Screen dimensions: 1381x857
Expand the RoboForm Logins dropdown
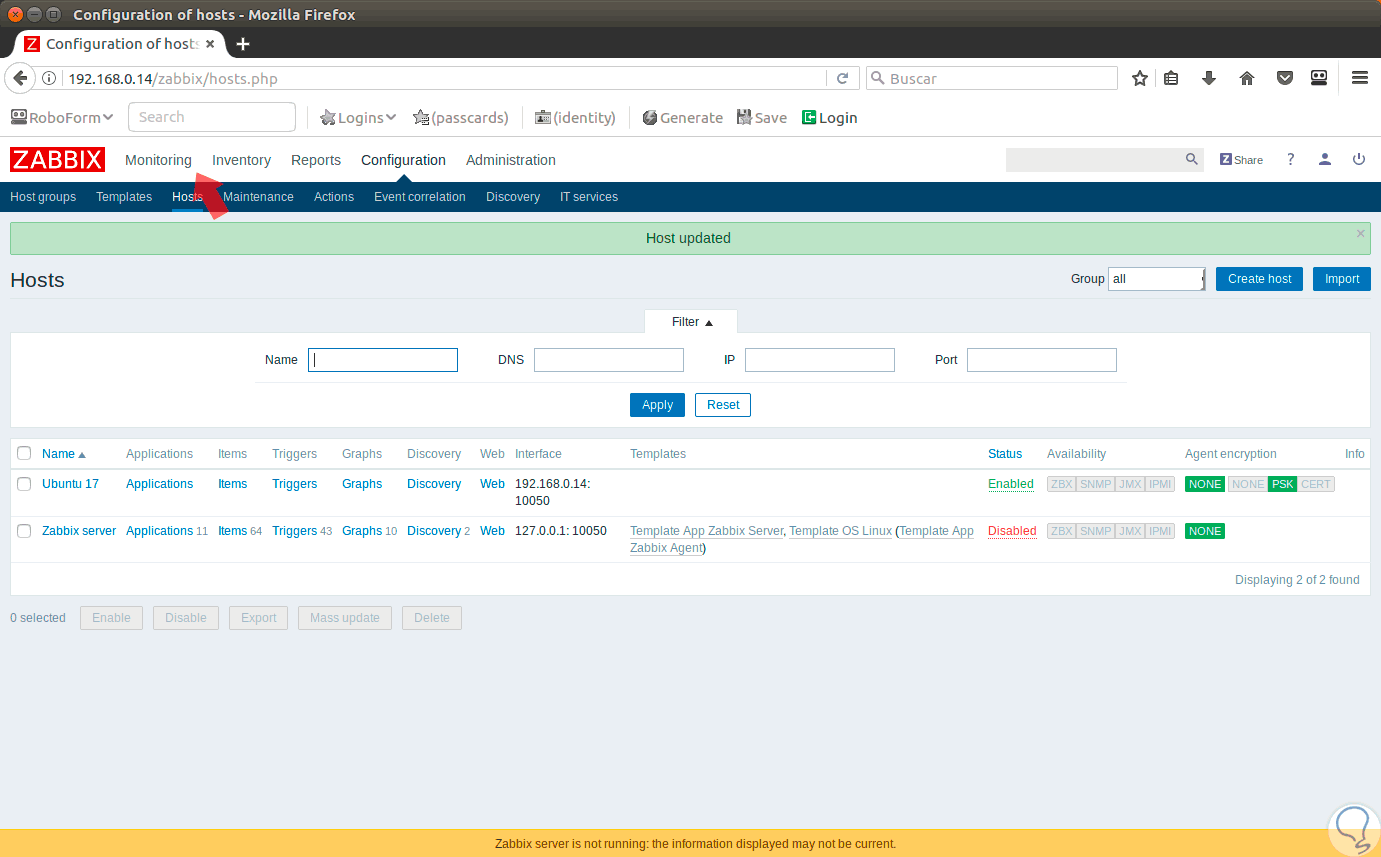tap(358, 118)
